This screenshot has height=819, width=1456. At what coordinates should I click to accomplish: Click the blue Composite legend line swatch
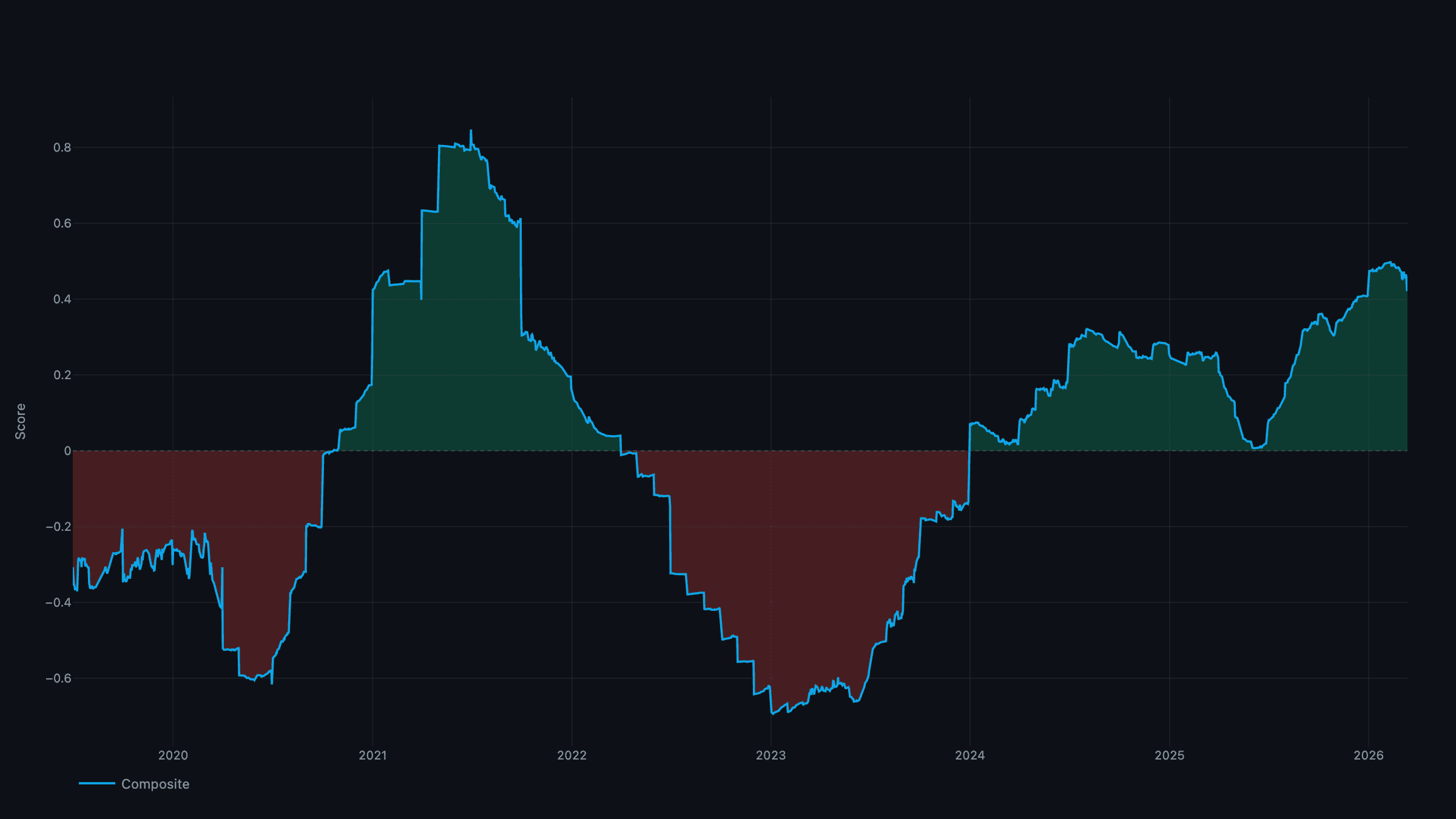point(97,783)
